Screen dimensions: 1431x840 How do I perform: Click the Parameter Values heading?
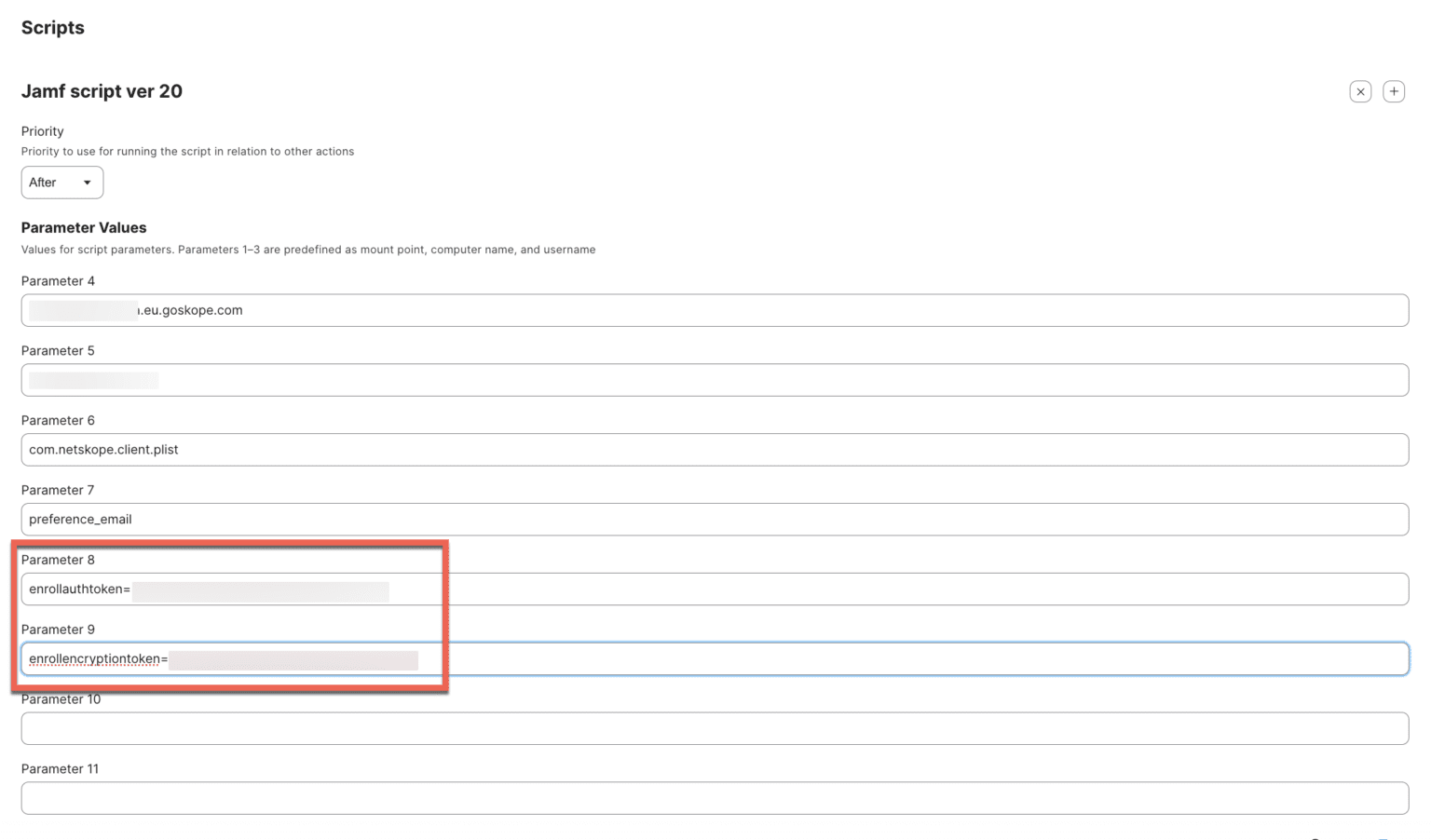[x=84, y=227]
